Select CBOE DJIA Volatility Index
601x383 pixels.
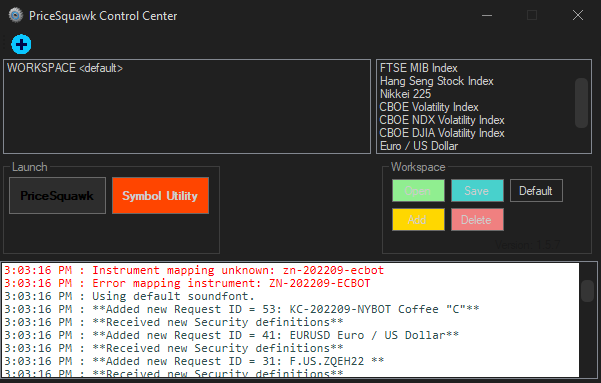tap(442, 133)
